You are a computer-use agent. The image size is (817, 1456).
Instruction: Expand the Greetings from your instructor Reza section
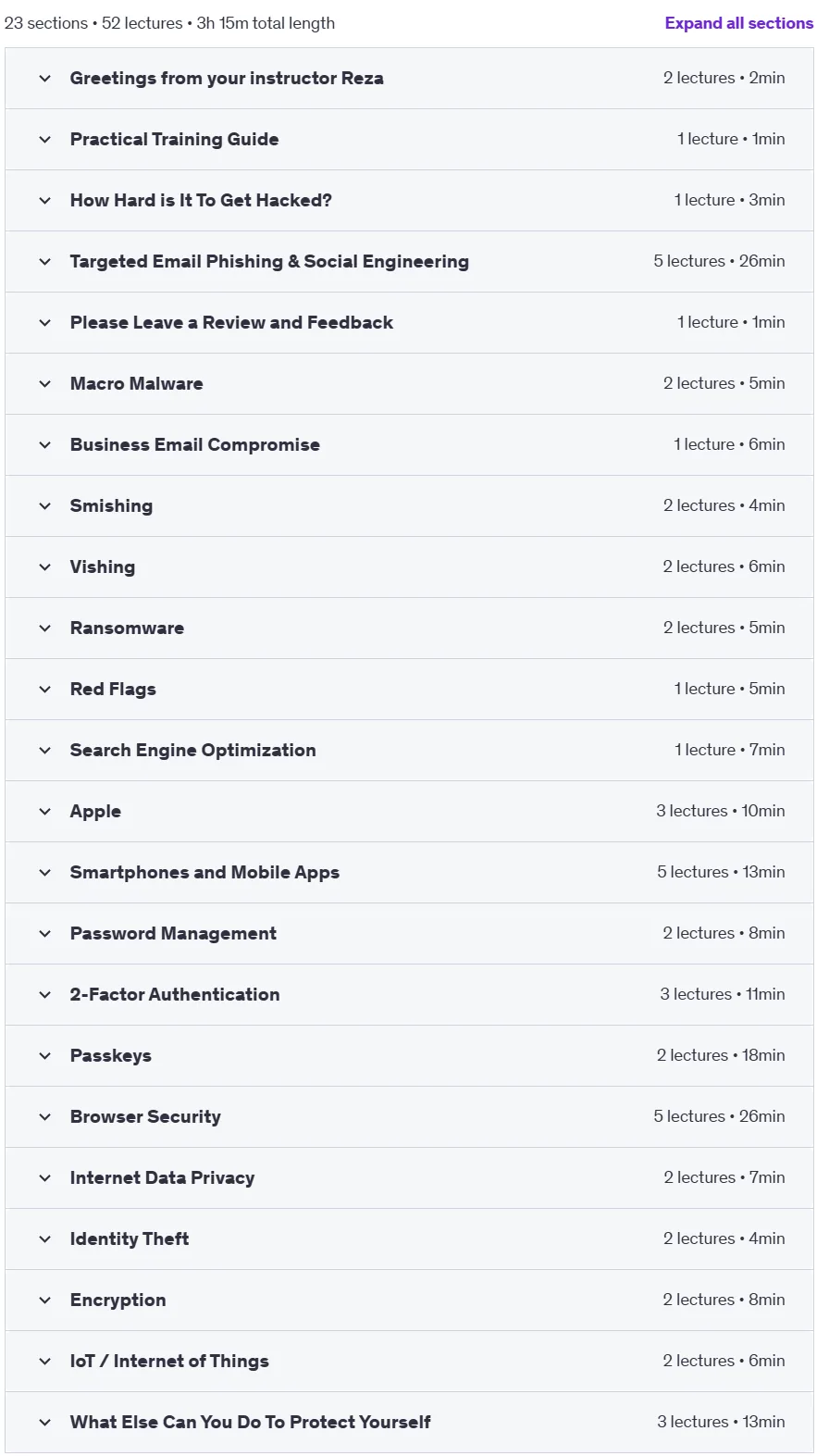click(x=409, y=79)
